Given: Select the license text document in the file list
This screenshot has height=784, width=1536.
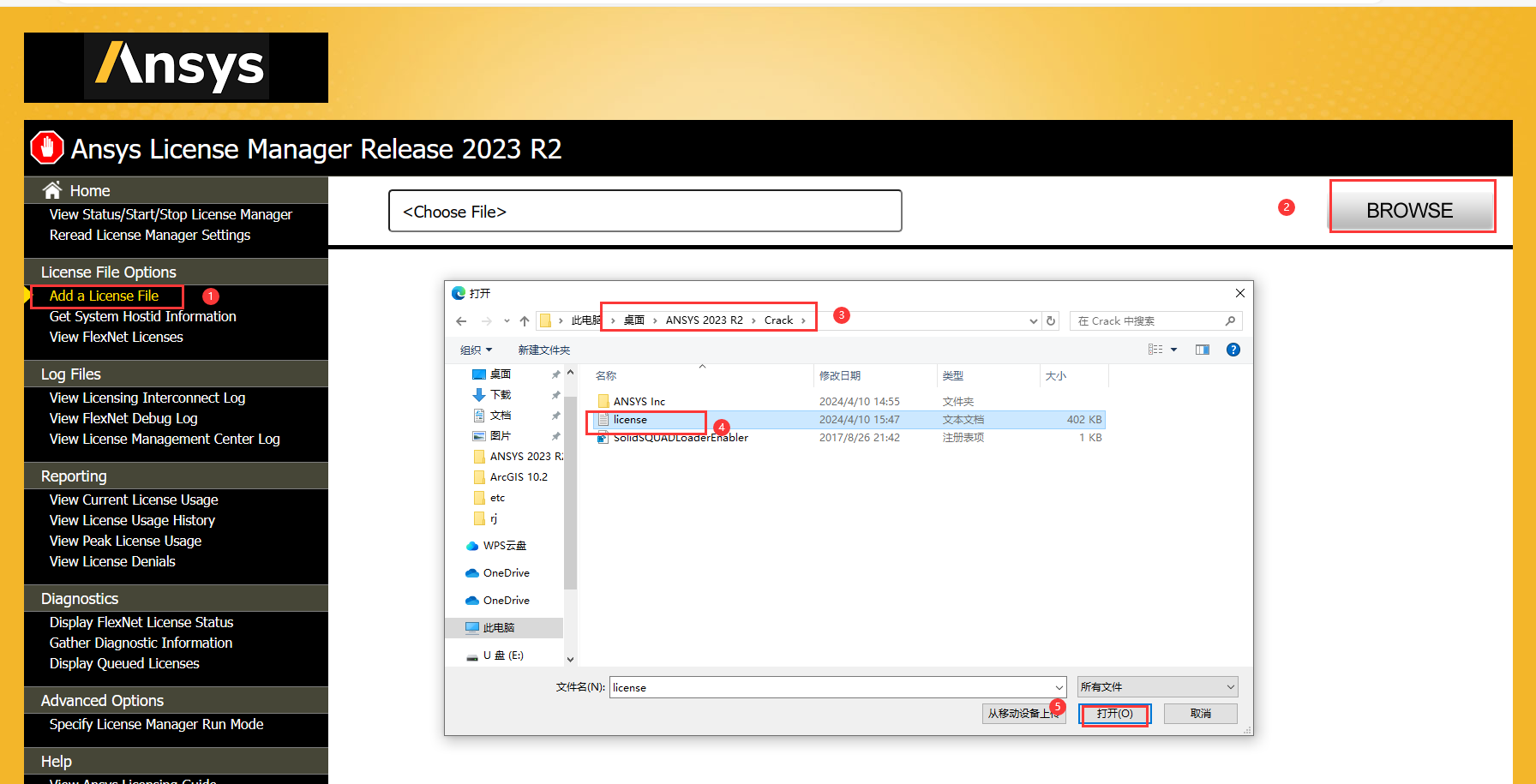Looking at the screenshot, I should [x=631, y=420].
